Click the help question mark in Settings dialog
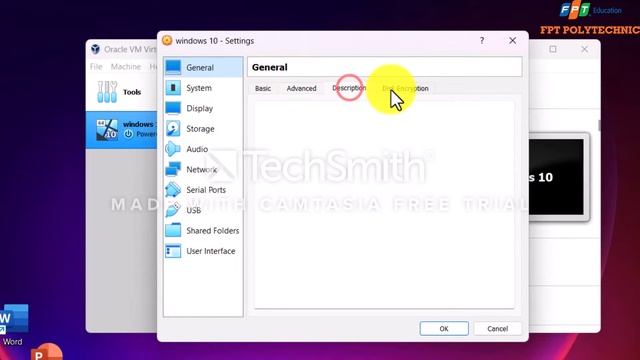Screen dimensions: 640x360 482,40
